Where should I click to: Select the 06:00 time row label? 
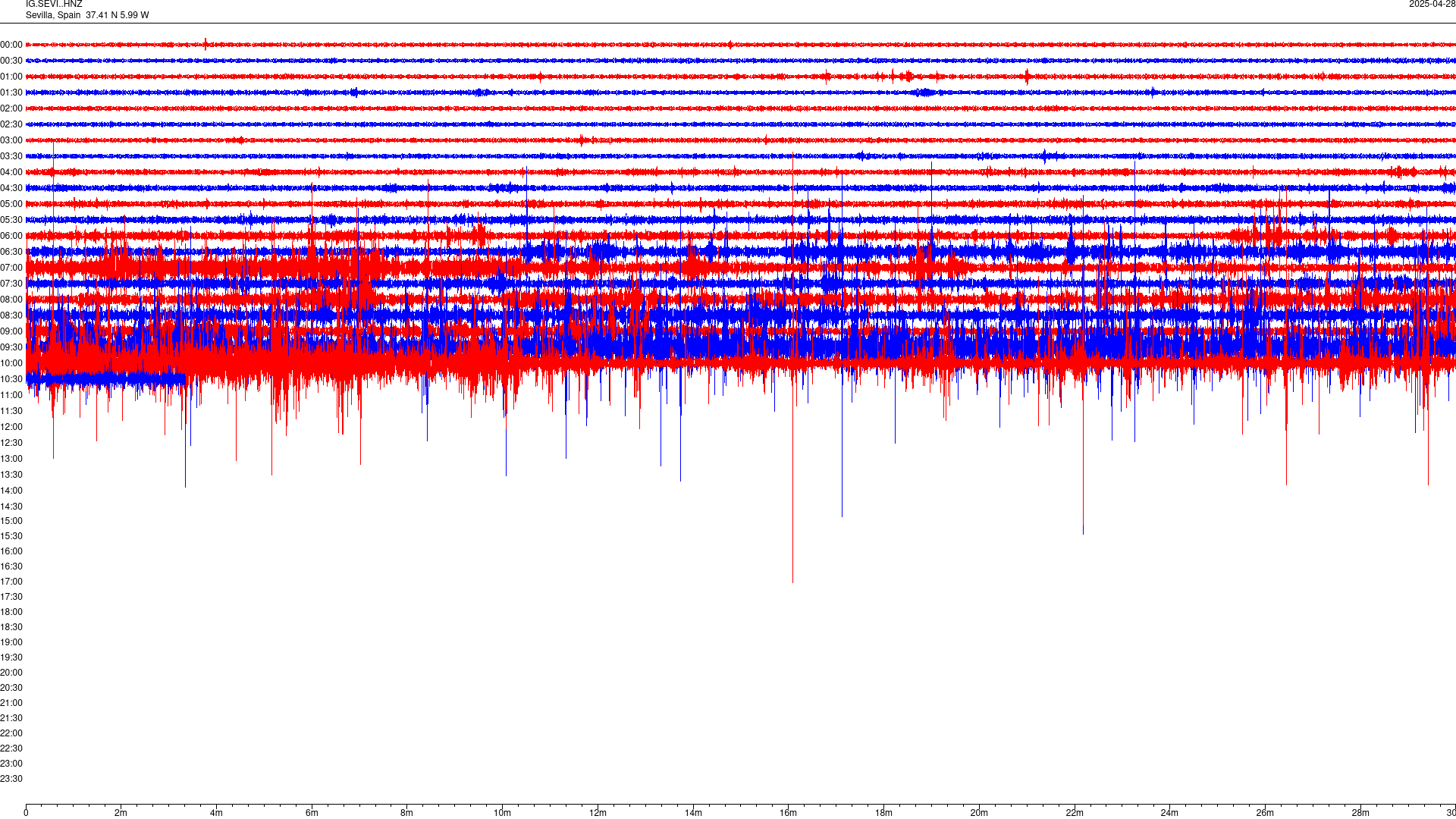tap(11, 236)
